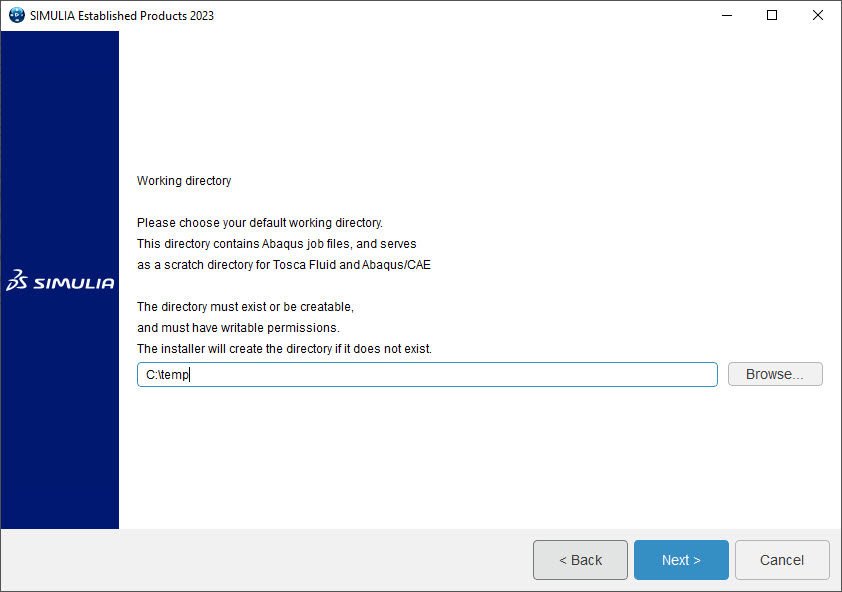The image size is (842, 592).
Task: Click the SIMULIA app icon in title bar
Action: coord(17,15)
